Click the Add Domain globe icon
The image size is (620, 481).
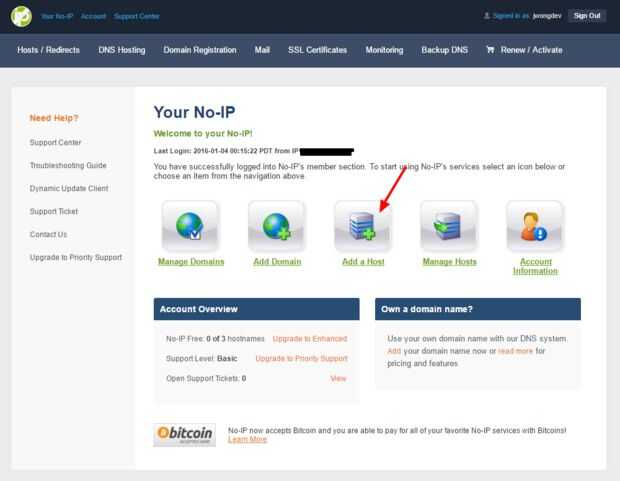[x=276, y=226]
